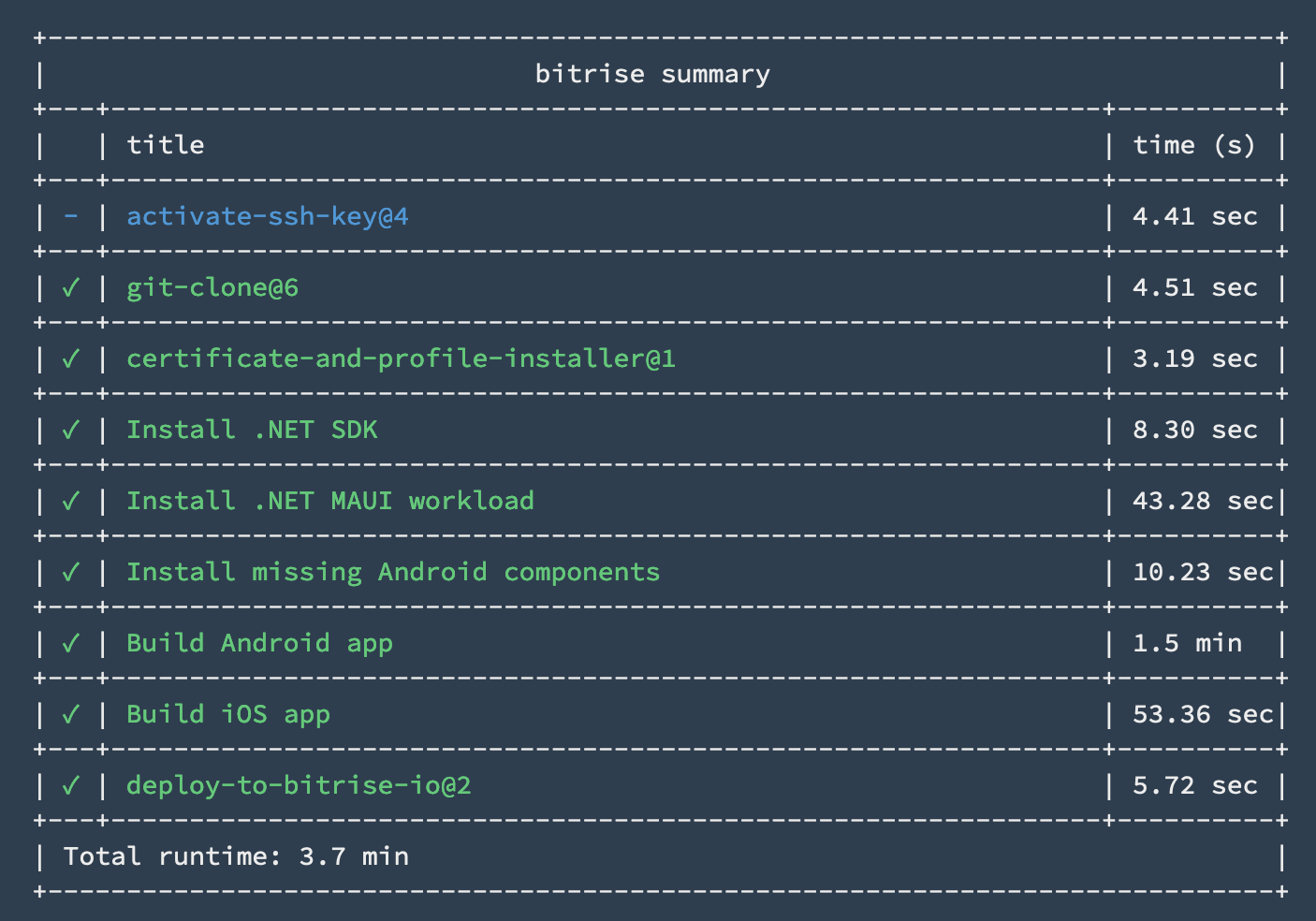Click the Total runtime: 3.7 min line
The image size is (1316, 921).
coord(236,856)
